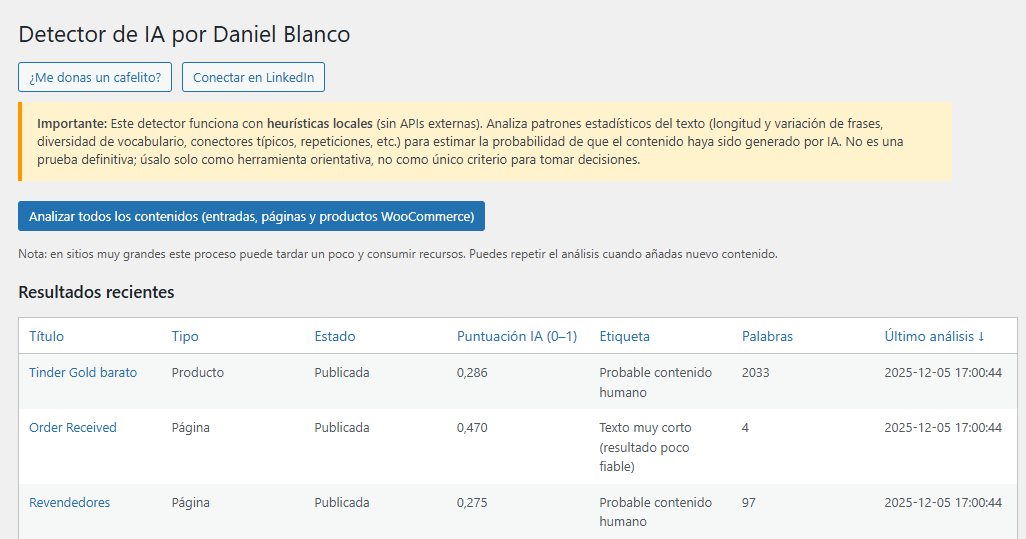The image size is (1026, 539).
Task: Select the score value 0,286
Action: coord(472,372)
